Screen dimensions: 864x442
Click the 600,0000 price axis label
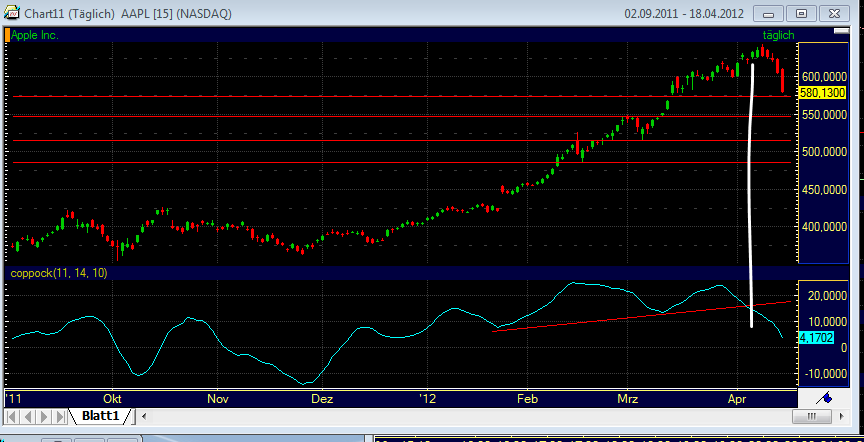822,76
